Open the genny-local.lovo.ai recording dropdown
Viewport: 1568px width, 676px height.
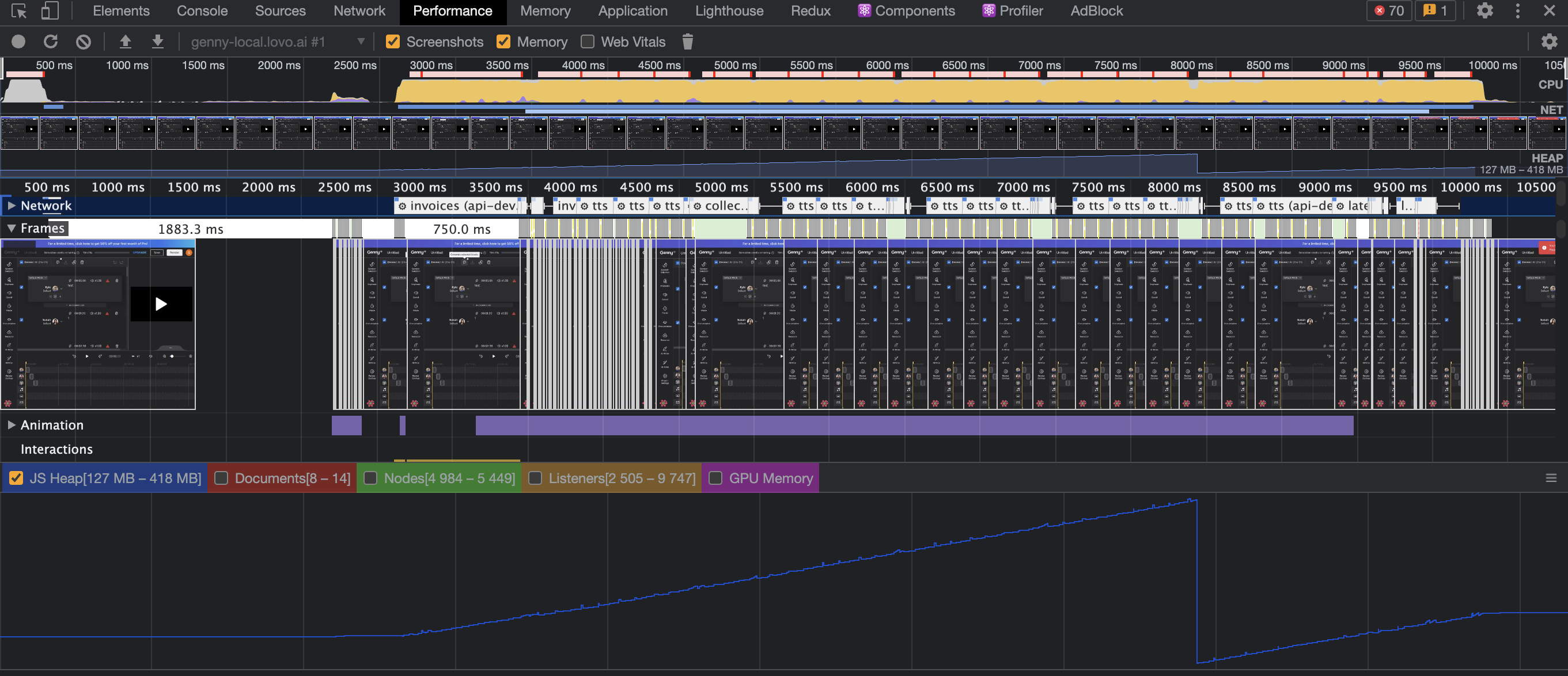point(278,42)
